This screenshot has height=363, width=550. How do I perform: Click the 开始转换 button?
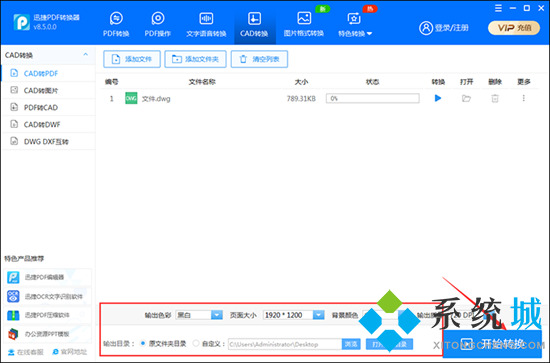pyautogui.click(x=492, y=344)
